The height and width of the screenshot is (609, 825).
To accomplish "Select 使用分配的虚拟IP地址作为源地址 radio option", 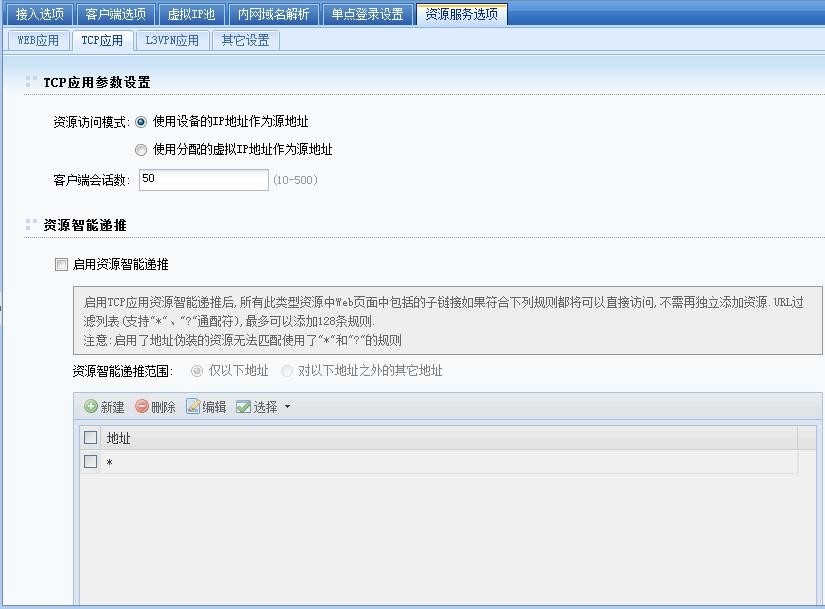I will [141, 150].
